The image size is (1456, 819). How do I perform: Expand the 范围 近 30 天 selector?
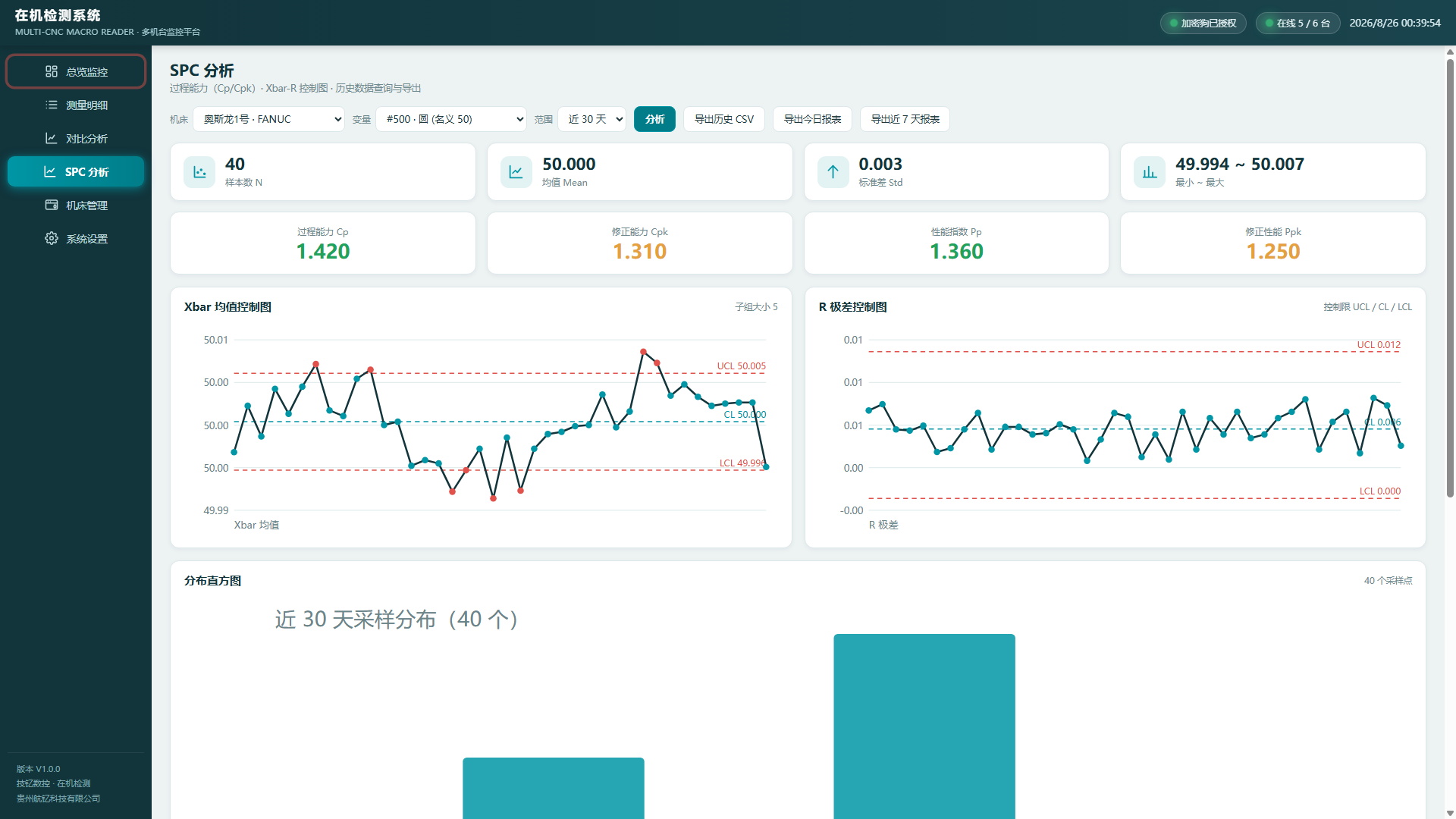click(592, 119)
